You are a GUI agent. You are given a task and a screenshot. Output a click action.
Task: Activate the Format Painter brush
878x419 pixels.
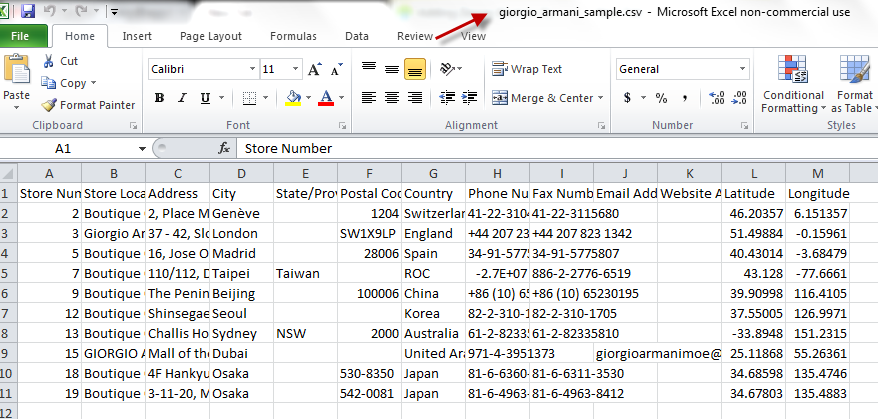click(x=49, y=105)
